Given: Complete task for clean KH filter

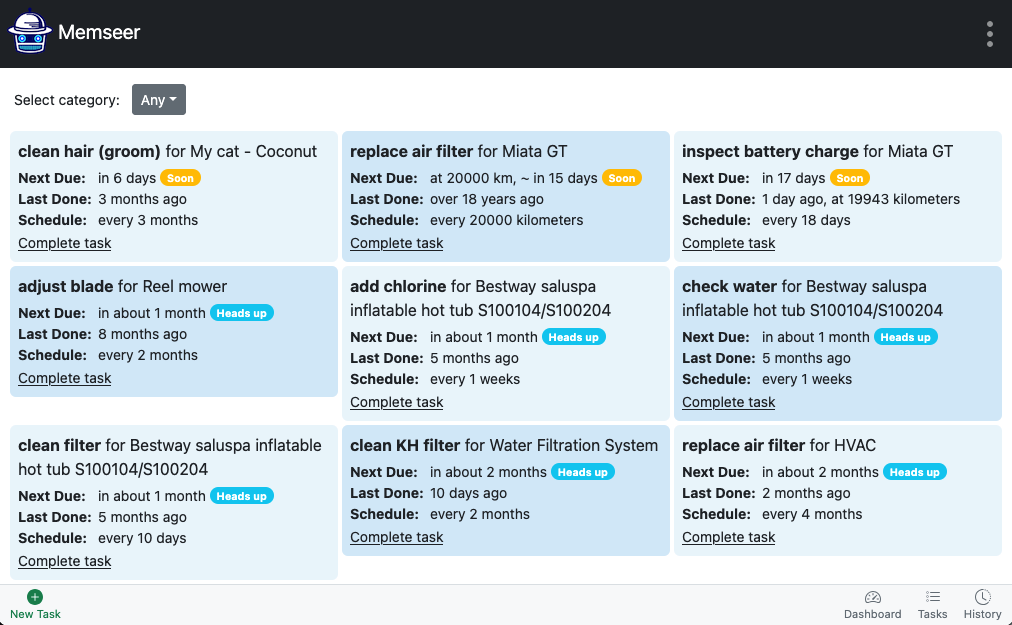Looking at the screenshot, I should [x=396, y=537].
